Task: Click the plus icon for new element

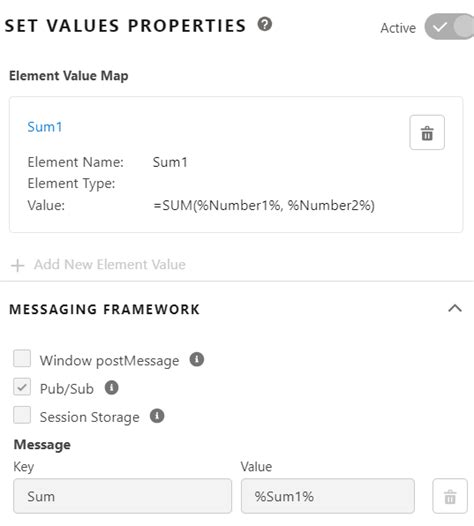Action: coord(17,265)
